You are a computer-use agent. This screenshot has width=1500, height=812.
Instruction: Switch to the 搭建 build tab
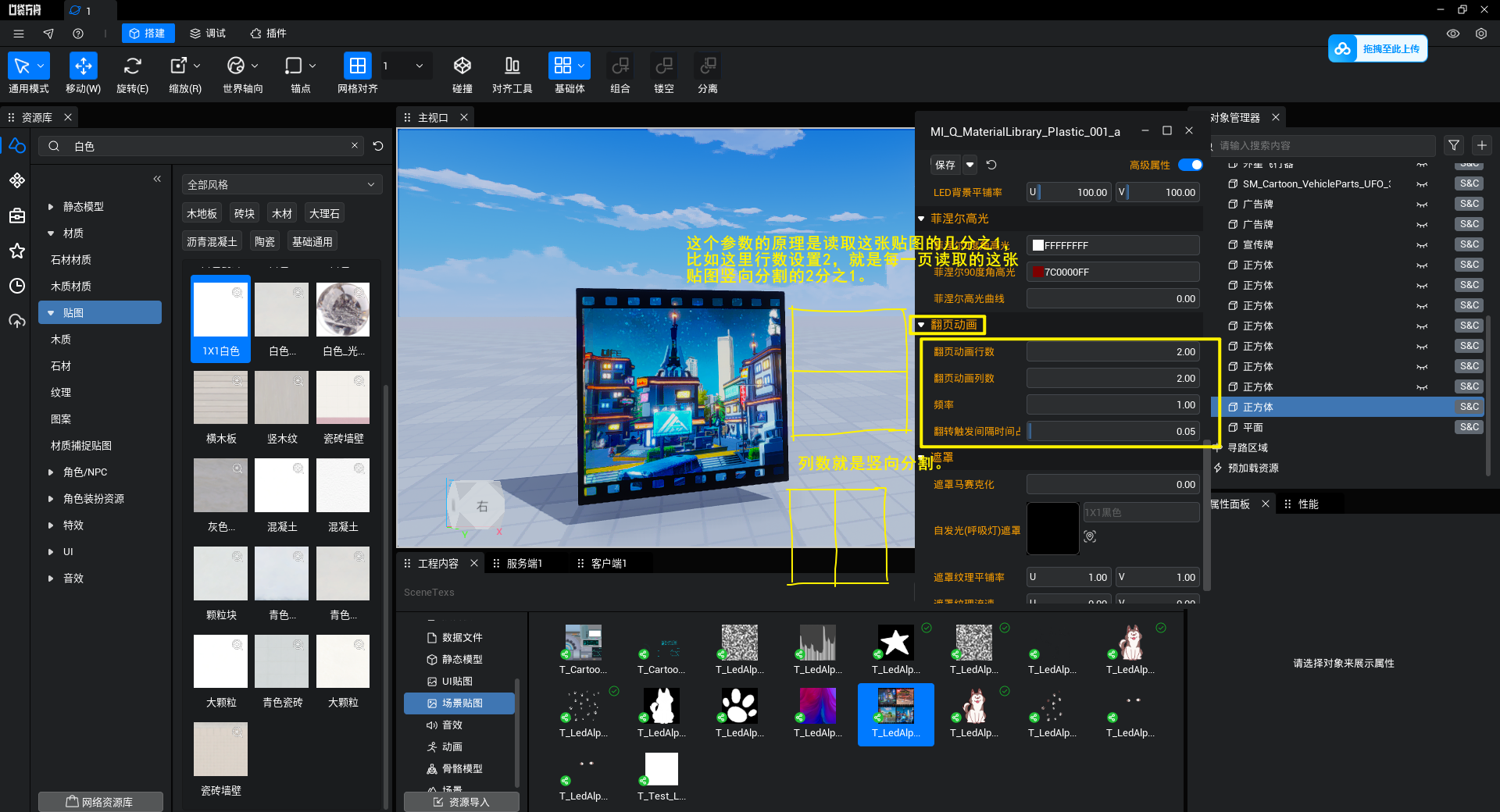[x=148, y=34]
